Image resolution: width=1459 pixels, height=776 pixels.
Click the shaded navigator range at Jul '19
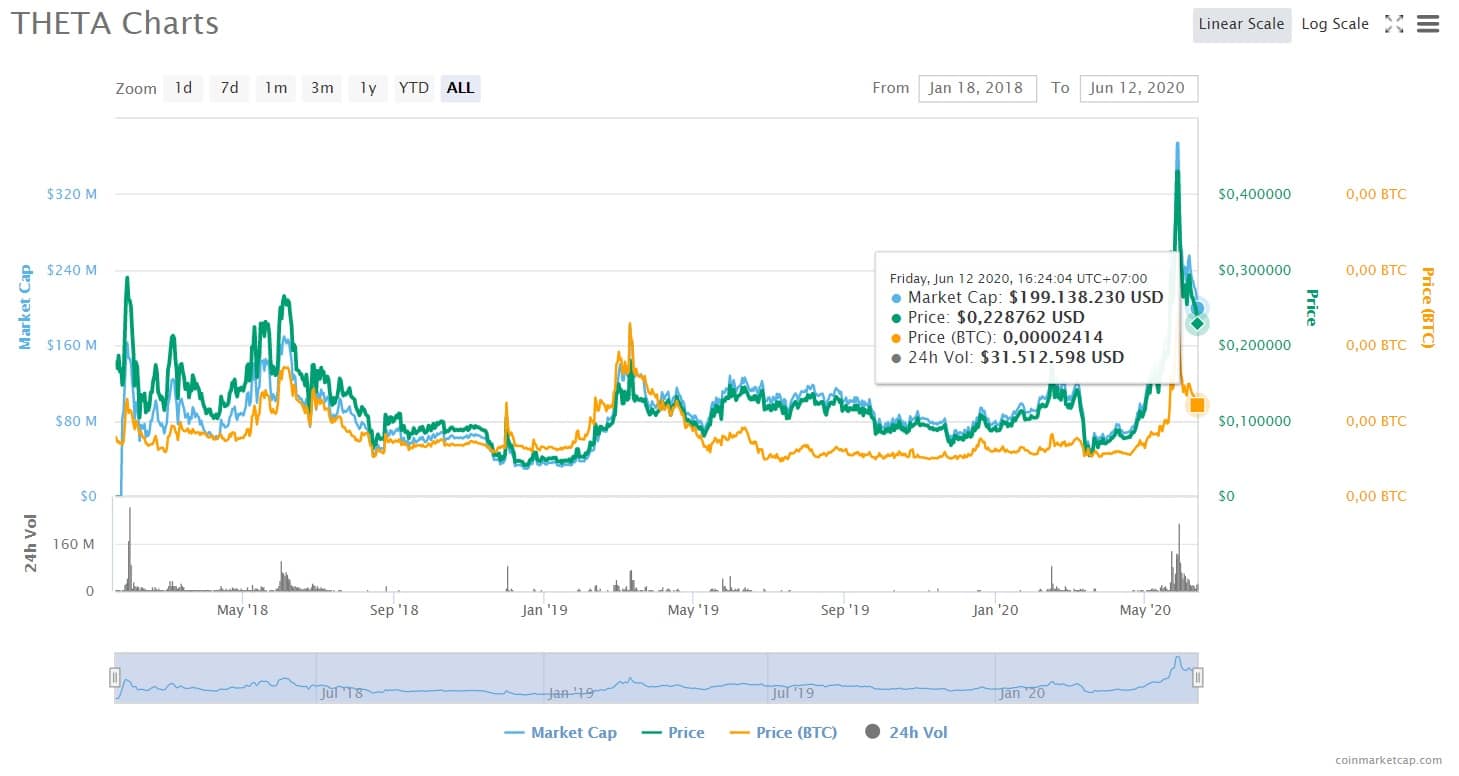pyautogui.click(x=793, y=691)
